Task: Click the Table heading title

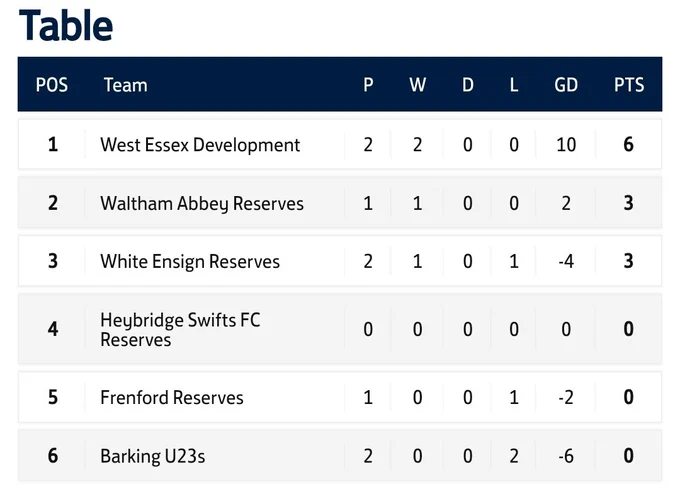Action: pyautogui.click(x=66, y=26)
